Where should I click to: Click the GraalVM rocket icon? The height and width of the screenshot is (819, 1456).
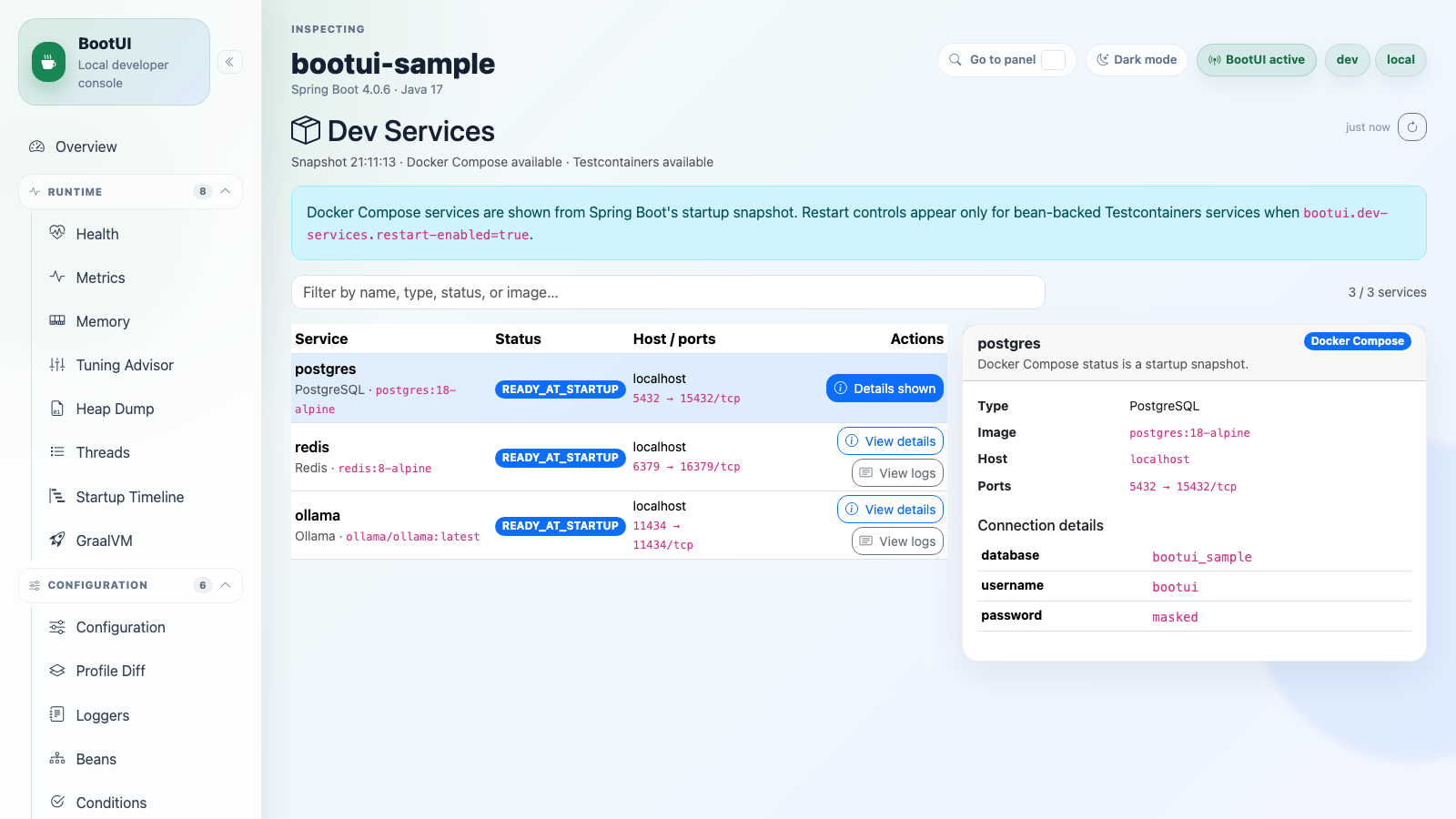(57, 540)
